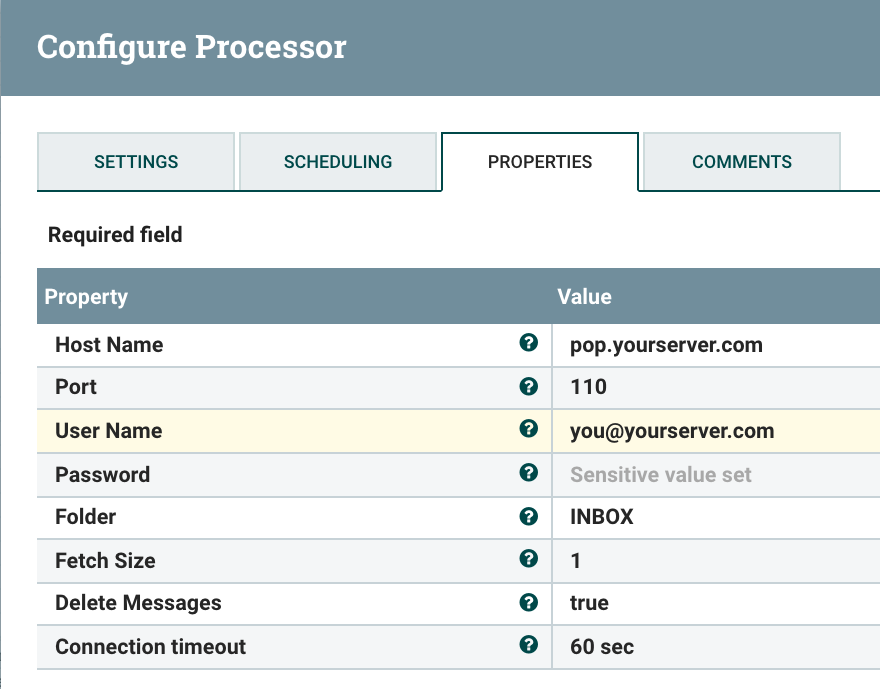Click the Fetch Size help icon
The image size is (880, 689).
coord(529,559)
